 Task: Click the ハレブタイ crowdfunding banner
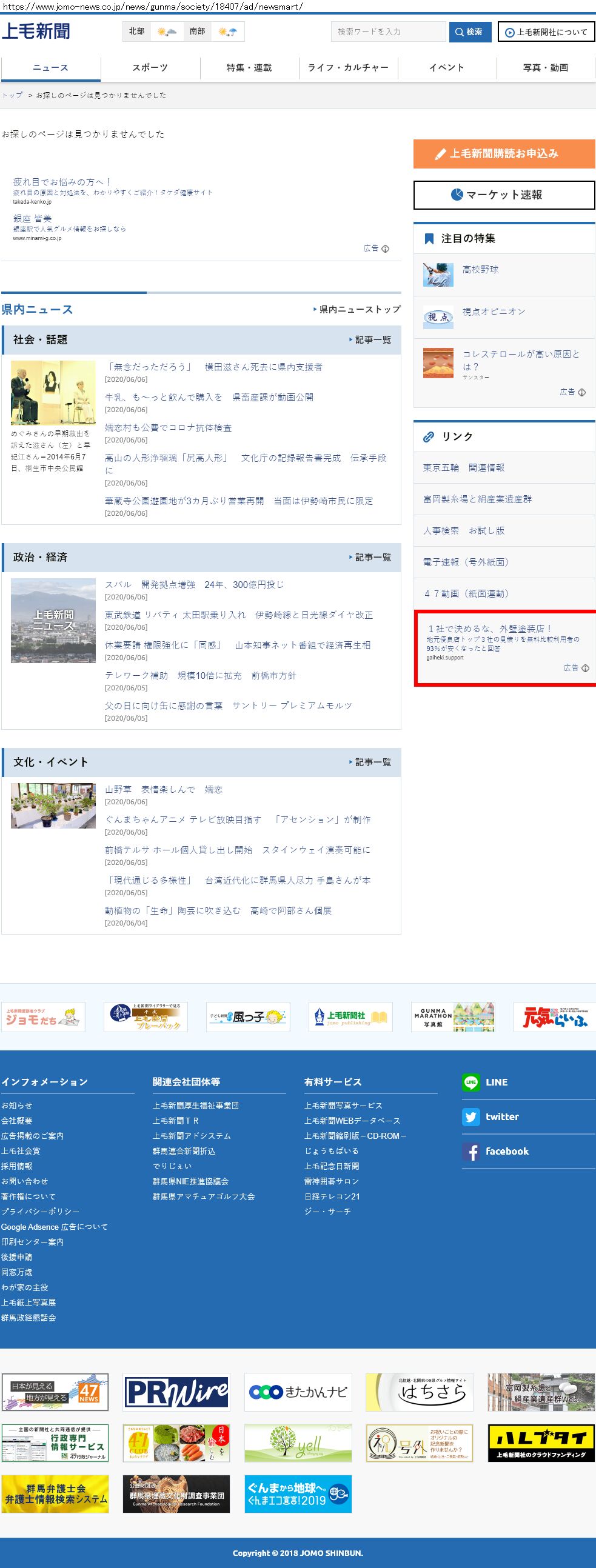(x=541, y=1442)
